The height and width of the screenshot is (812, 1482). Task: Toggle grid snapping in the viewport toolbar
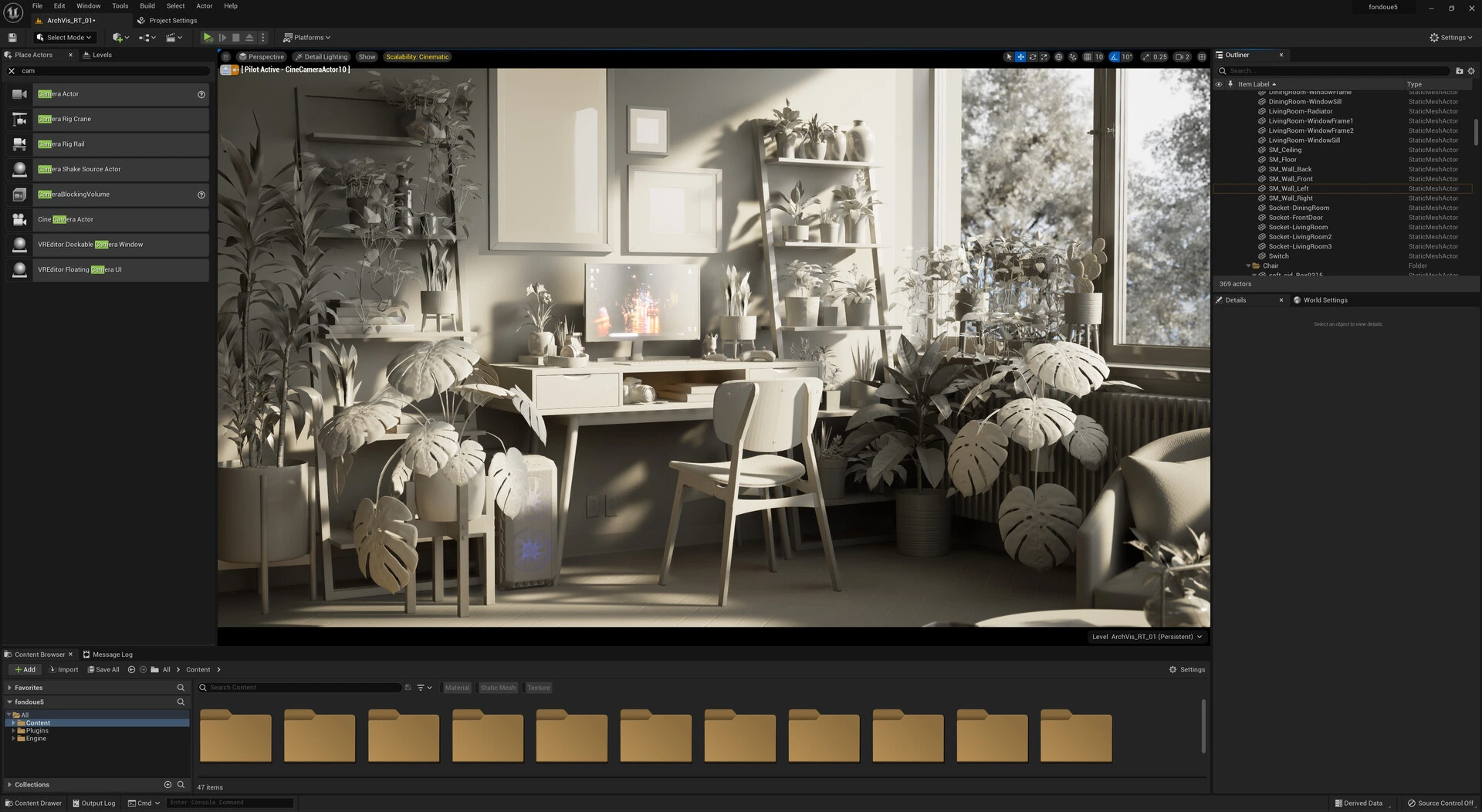[x=1088, y=57]
